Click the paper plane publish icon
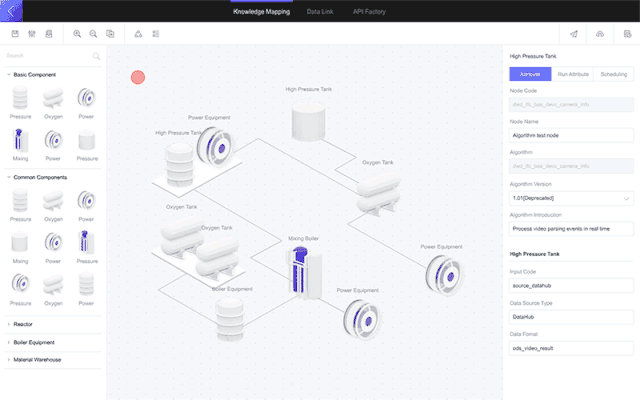 pos(573,33)
